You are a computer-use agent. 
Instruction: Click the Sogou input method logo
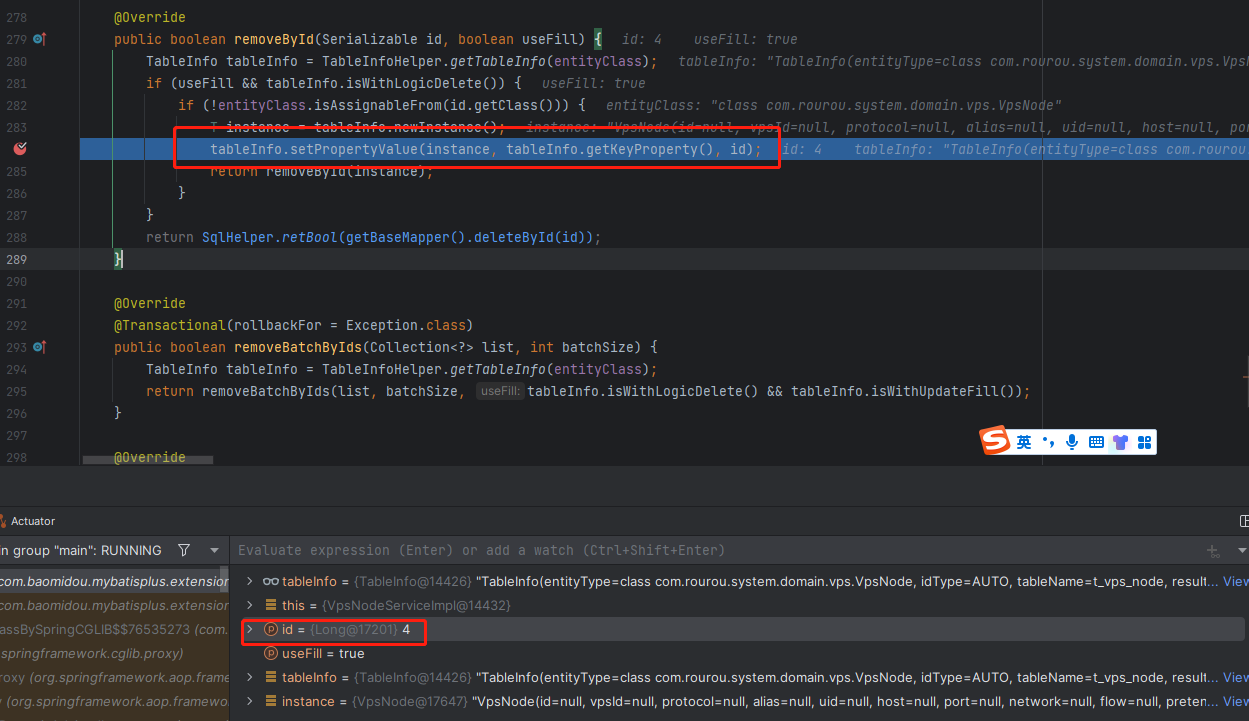(x=995, y=441)
